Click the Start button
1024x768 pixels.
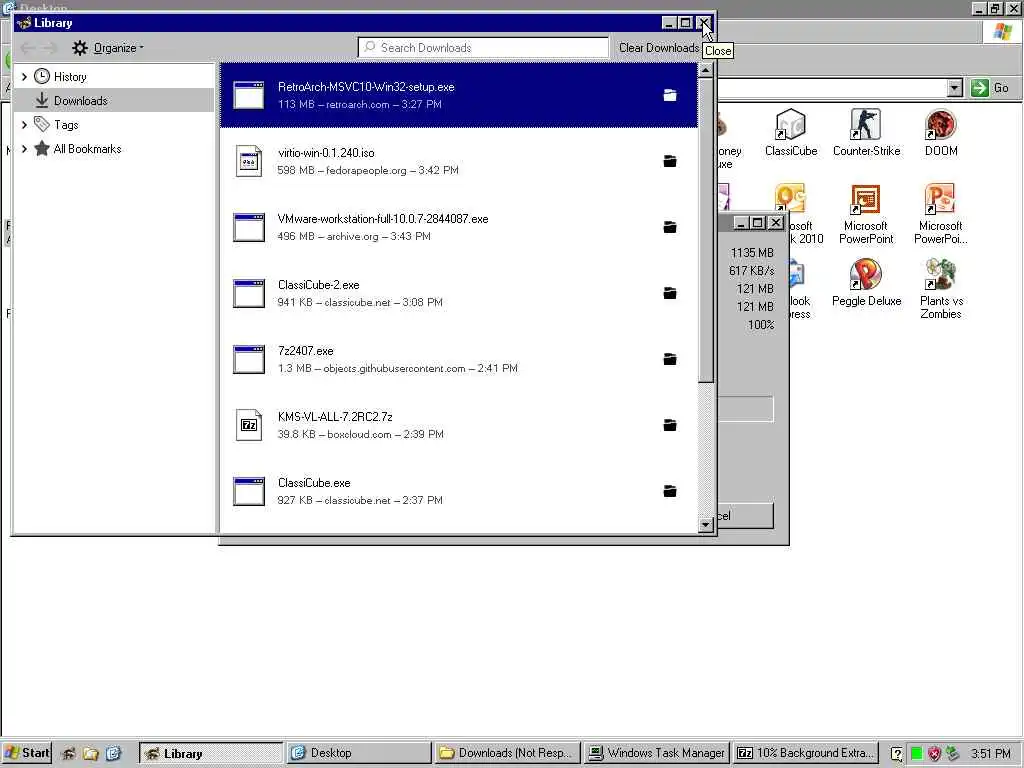(x=27, y=753)
